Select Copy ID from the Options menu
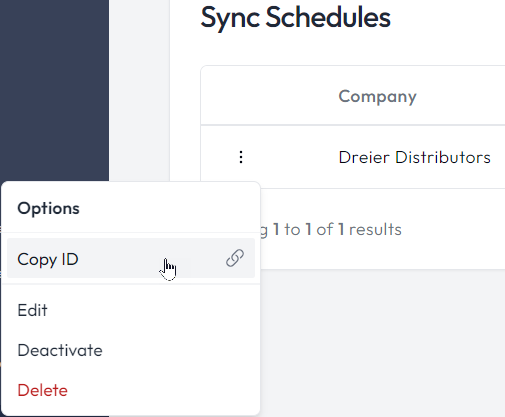Screen dimensions: 505x417 (131, 258)
